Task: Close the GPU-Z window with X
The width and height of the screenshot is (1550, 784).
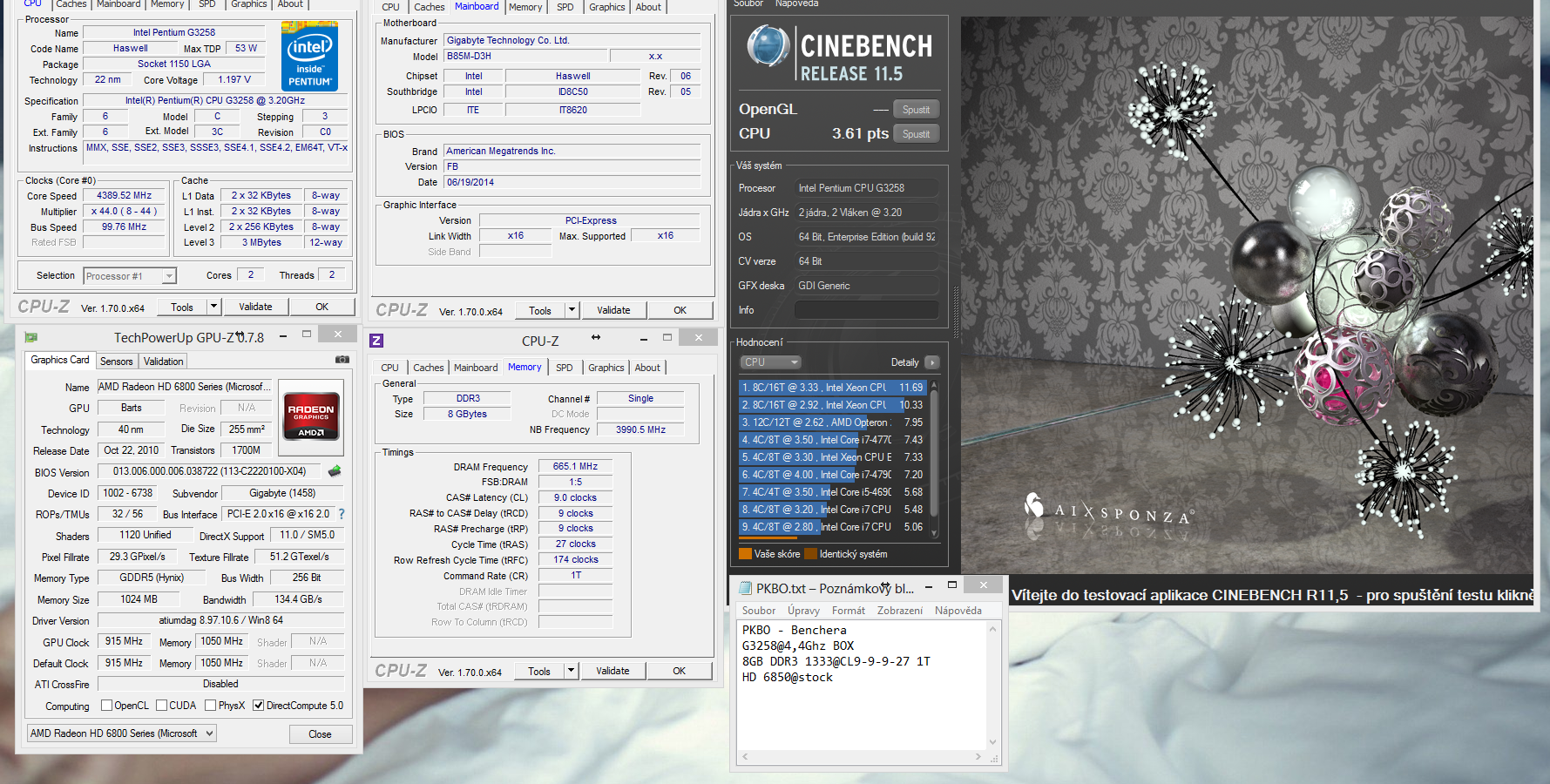Action: pos(338,335)
